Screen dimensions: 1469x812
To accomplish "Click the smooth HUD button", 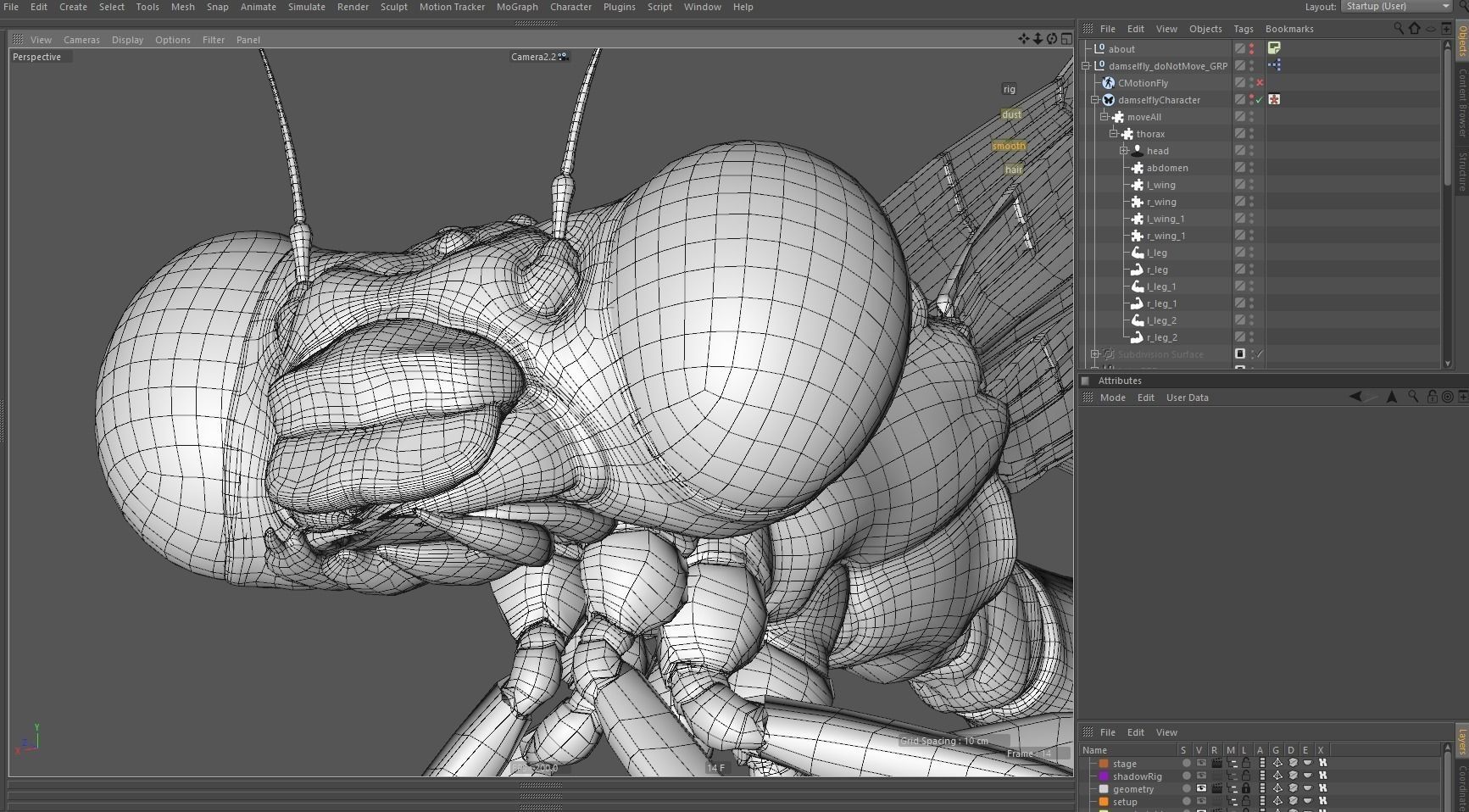I will point(1009,146).
